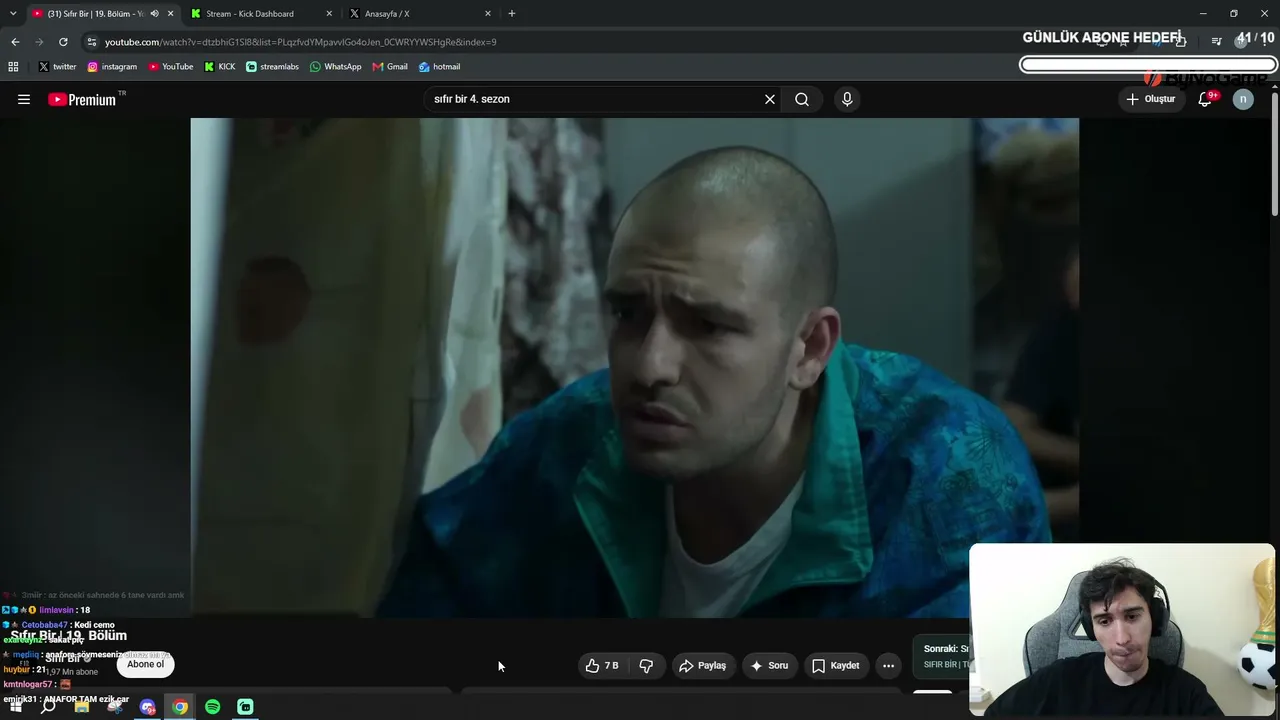1280x720 pixels.
Task: Clear the YouTube search text
Action: click(770, 99)
